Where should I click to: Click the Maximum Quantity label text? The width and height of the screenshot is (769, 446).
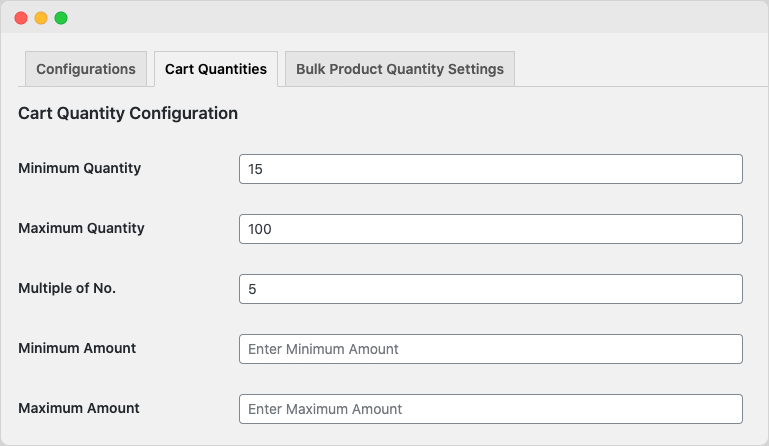tap(81, 228)
